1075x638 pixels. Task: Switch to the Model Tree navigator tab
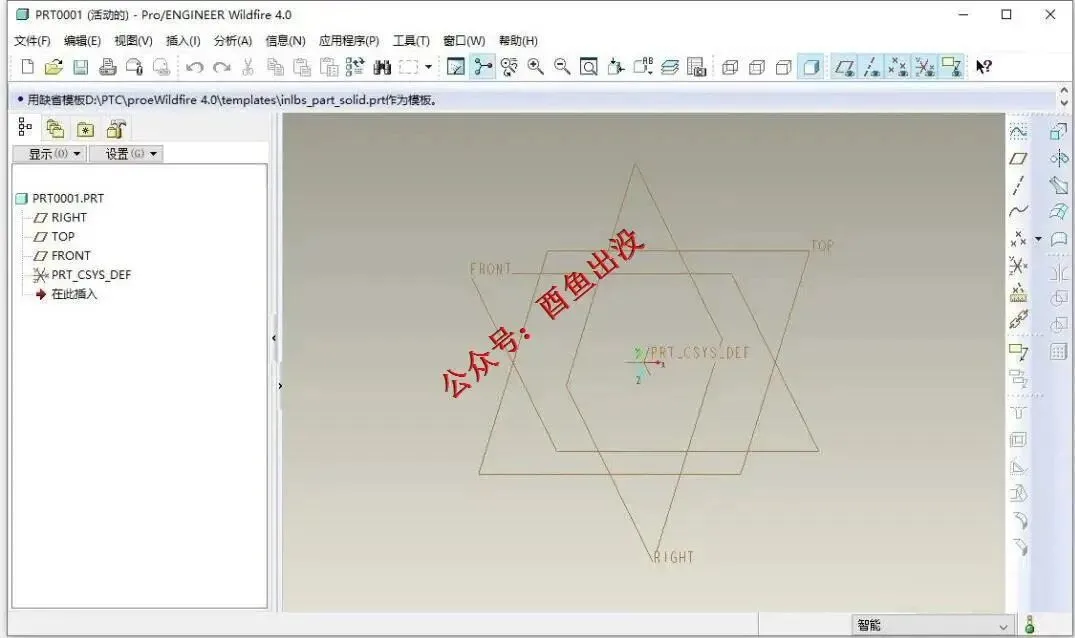pyautogui.click(x=25, y=127)
